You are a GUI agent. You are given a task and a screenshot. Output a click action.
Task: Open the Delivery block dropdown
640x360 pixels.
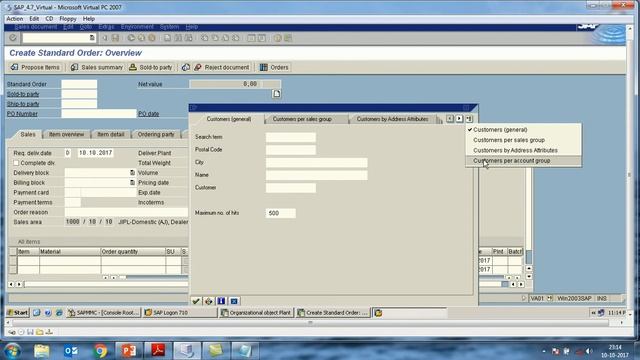coord(132,173)
